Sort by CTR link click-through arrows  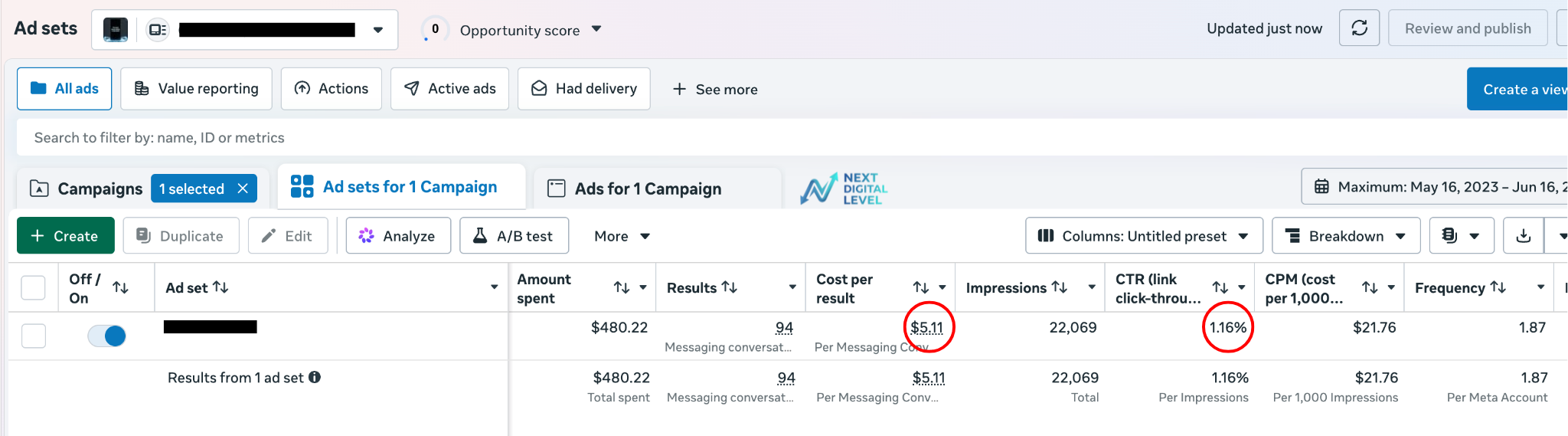(1220, 287)
